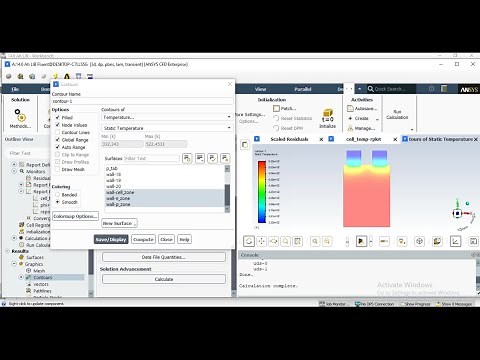Click the Manage activities icon

click(350, 128)
